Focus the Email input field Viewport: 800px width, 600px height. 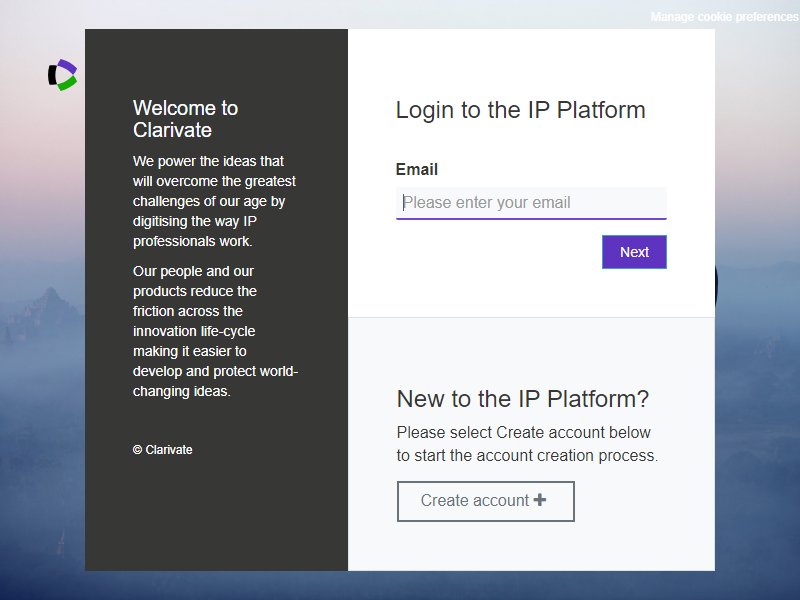531,203
